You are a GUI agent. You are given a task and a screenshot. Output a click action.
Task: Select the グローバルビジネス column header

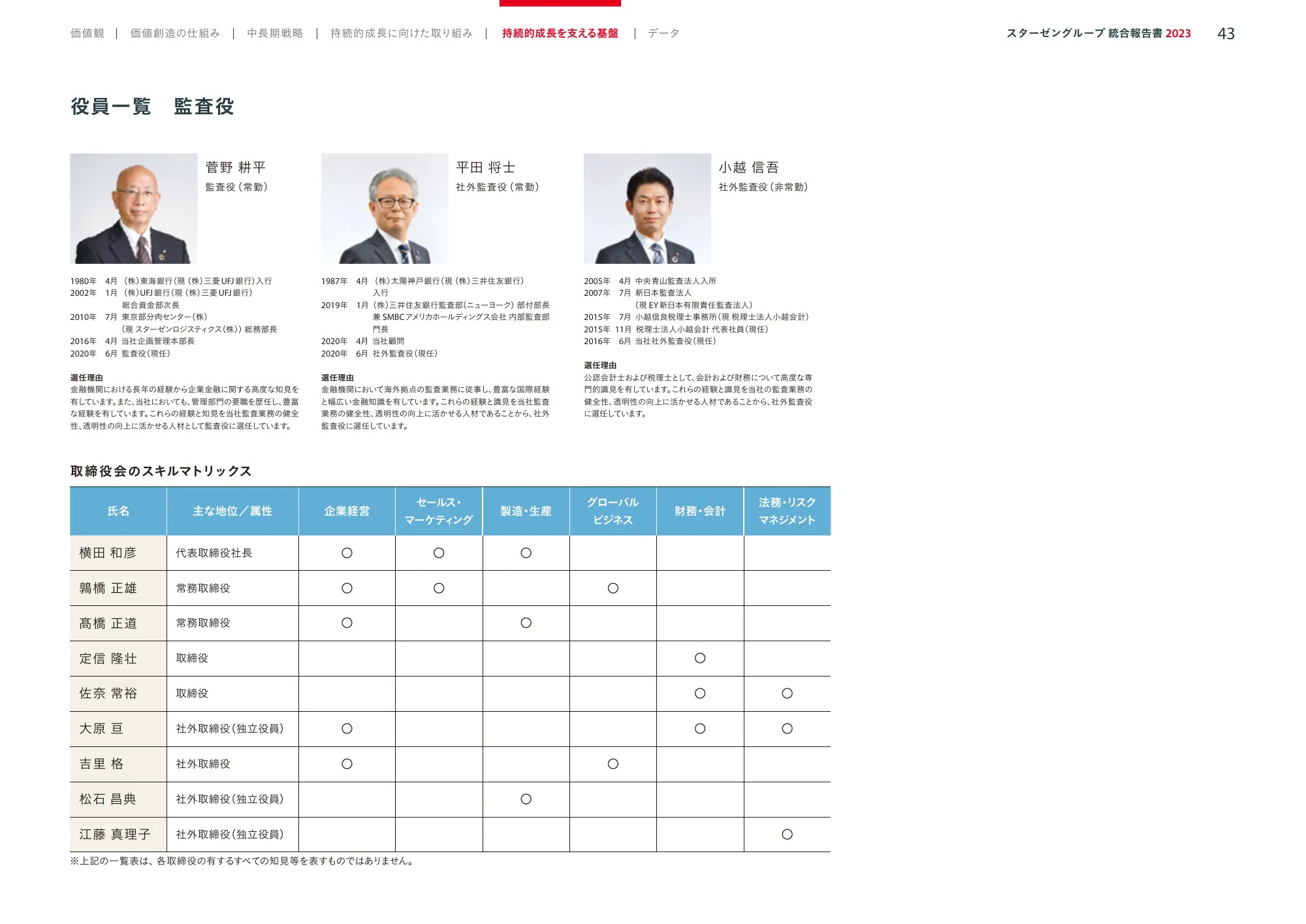[x=613, y=511]
